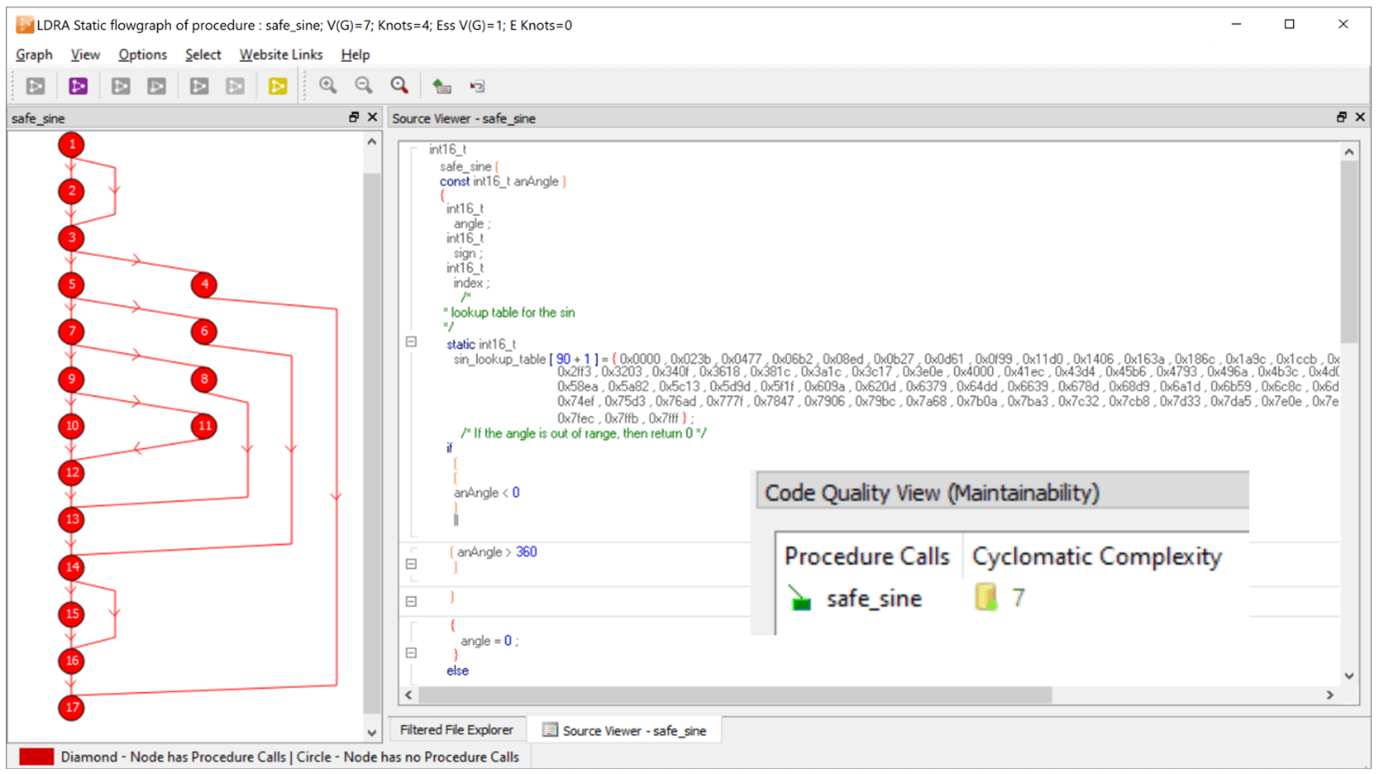Collapse the anAngle > 360 code block
The width and height of the screenshot is (1379, 774).
coord(411,564)
